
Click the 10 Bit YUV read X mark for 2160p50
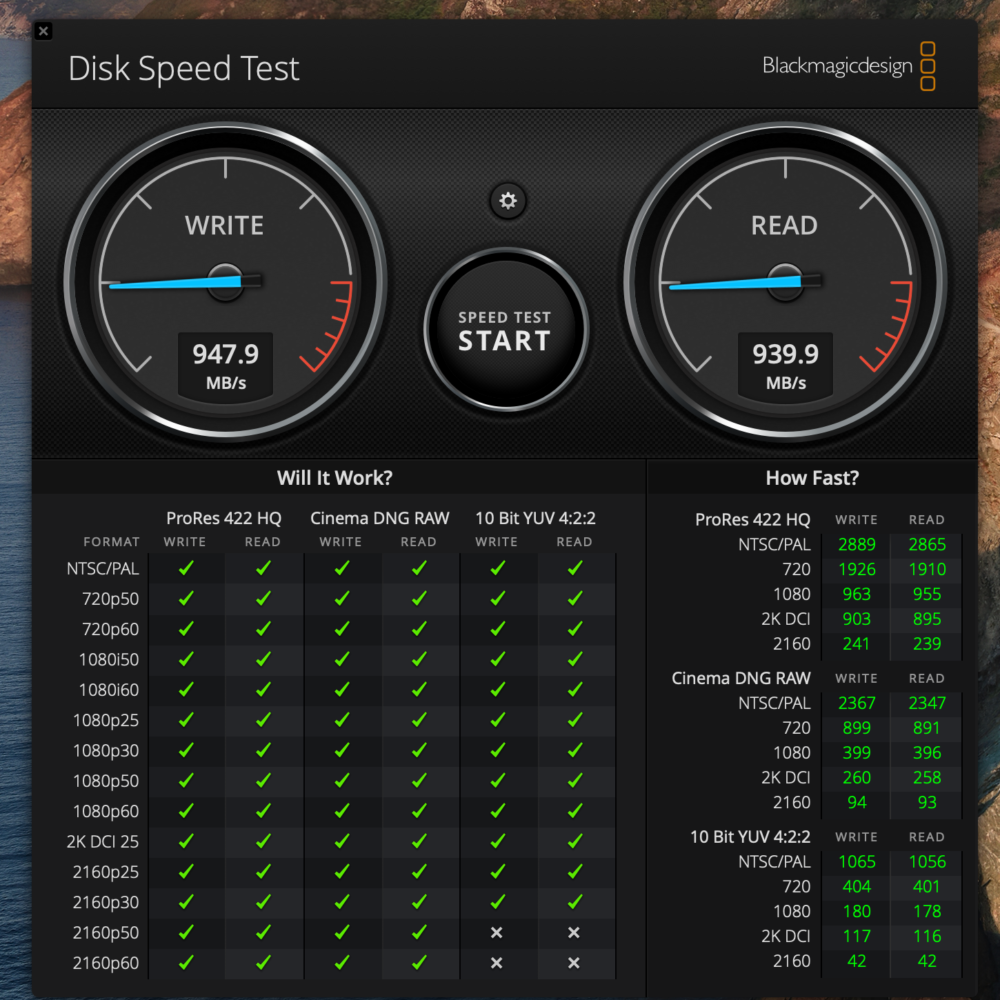tap(573, 932)
